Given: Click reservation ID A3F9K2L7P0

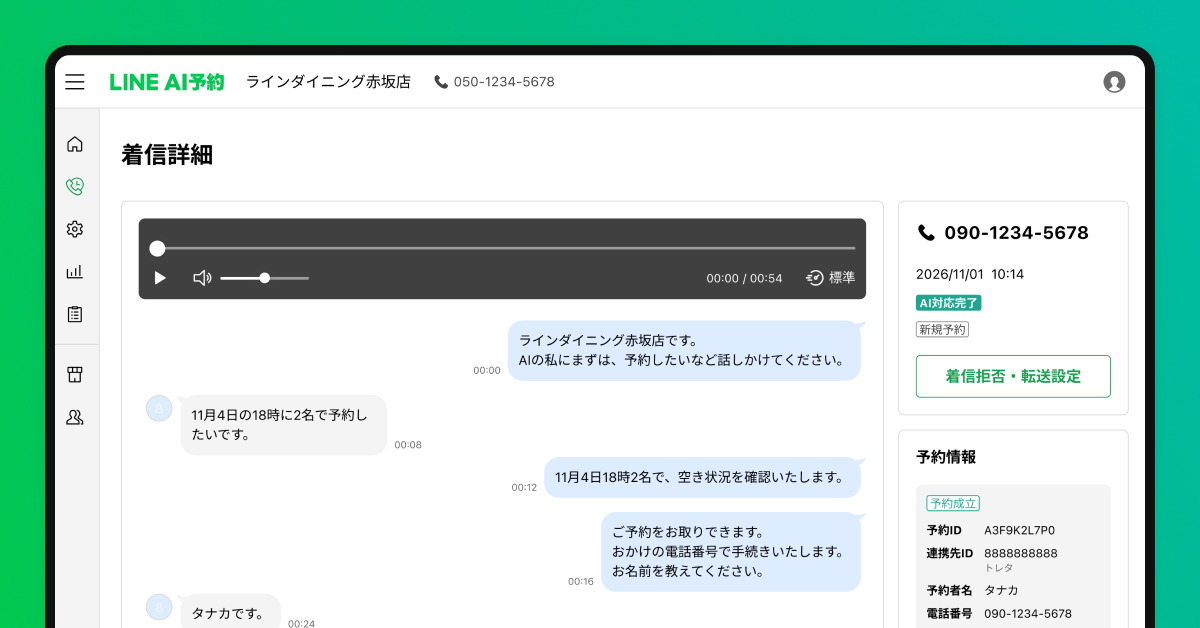Looking at the screenshot, I should click(1019, 530).
